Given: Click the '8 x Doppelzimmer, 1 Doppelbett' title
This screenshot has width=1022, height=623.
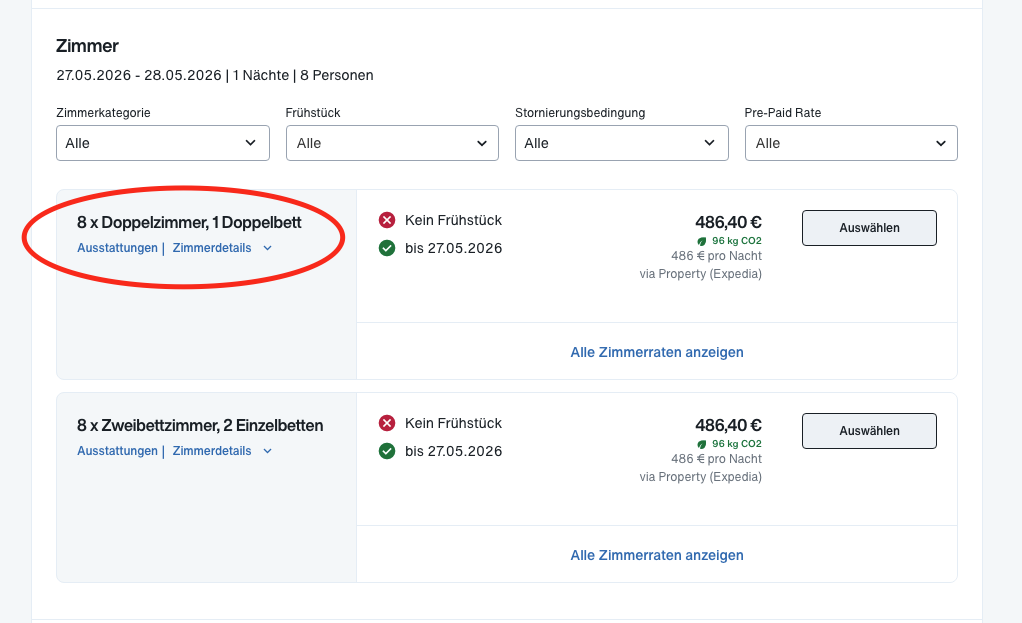Looking at the screenshot, I should tap(189, 223).
